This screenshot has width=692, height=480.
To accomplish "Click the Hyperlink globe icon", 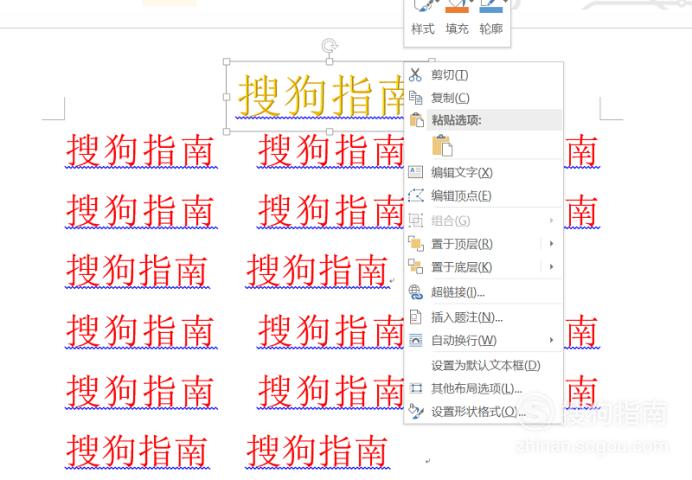I will [x=416, y=292].
